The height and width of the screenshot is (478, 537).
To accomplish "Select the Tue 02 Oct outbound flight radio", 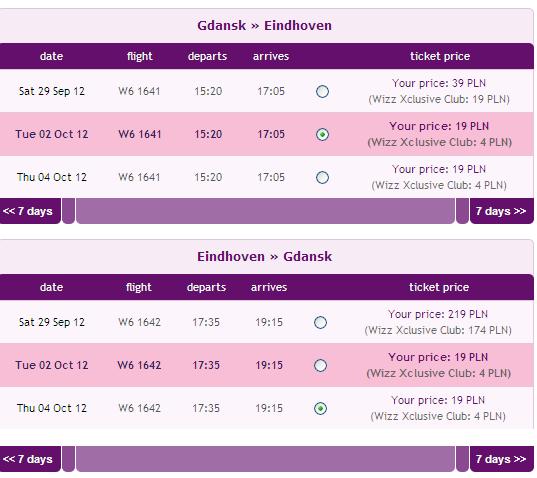I will coord(322,135).
